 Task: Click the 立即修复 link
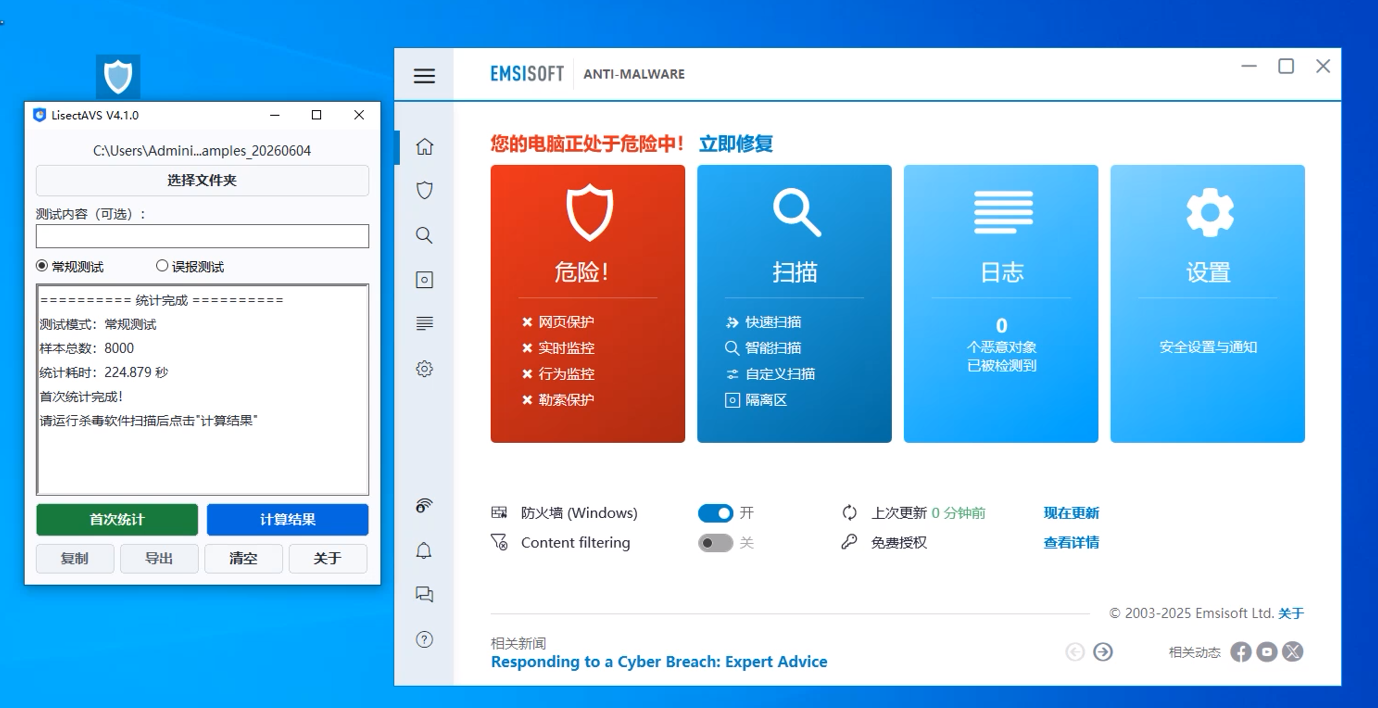[x=736, y=144]
